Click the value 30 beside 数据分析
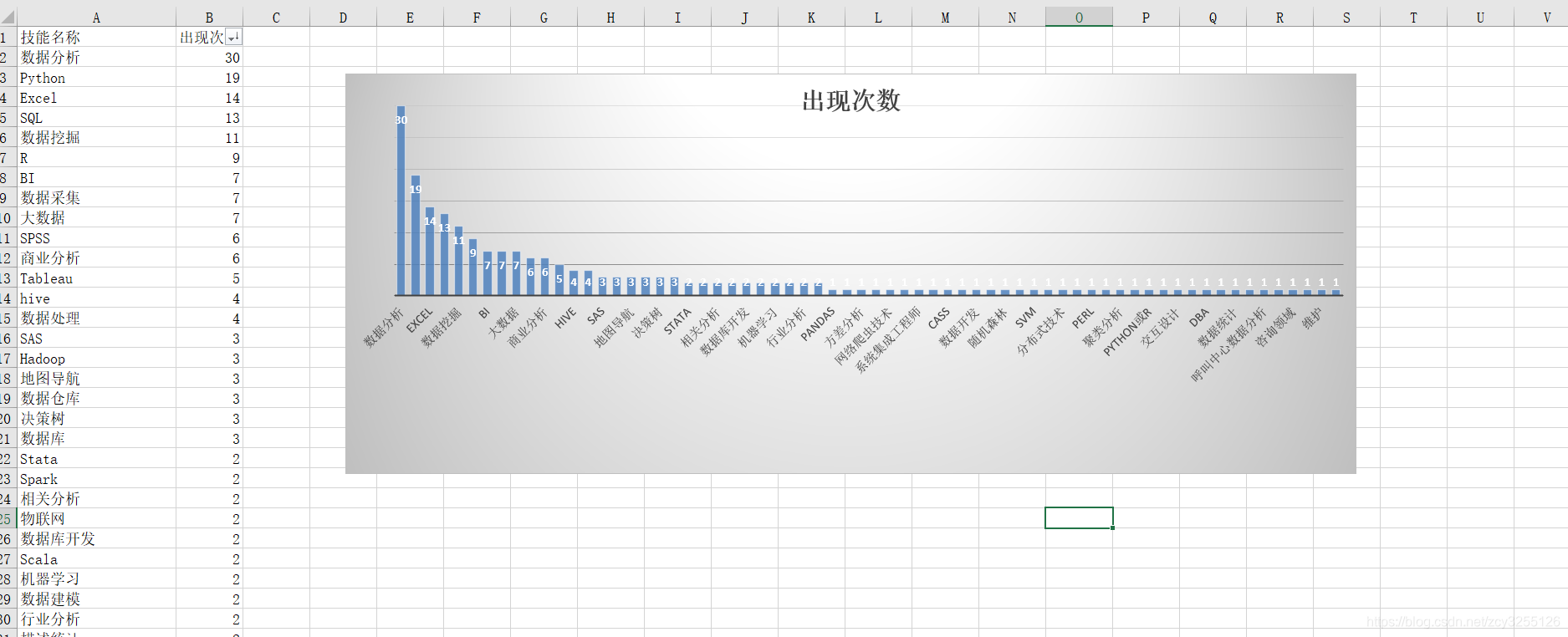 click(209, 58)
